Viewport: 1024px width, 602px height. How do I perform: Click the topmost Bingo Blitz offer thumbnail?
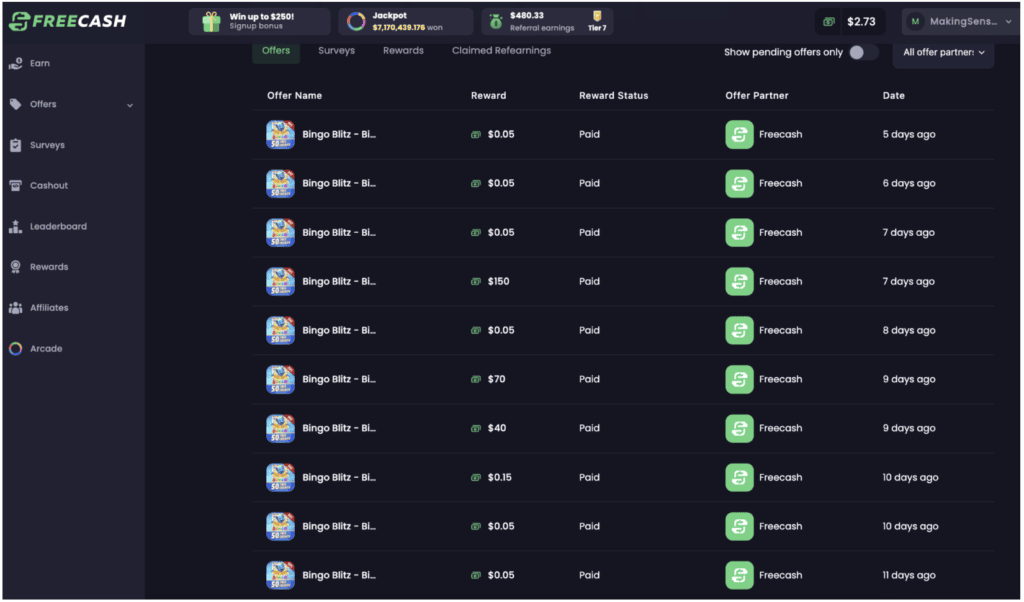[x=279, y=133]
